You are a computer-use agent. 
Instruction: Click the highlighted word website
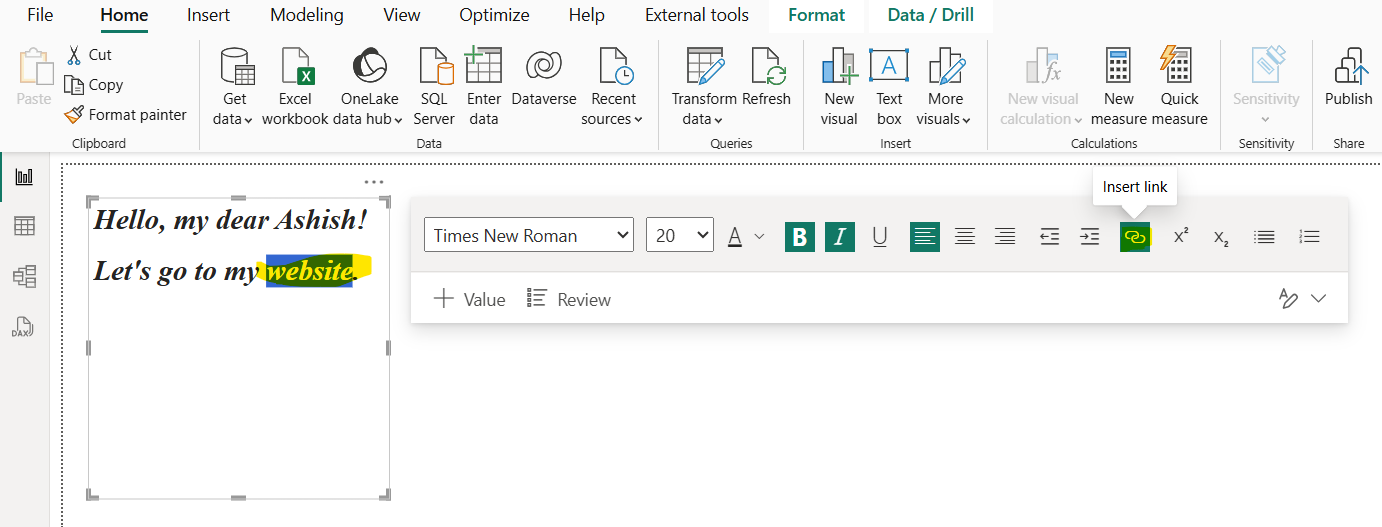click(x=308, y=271)
